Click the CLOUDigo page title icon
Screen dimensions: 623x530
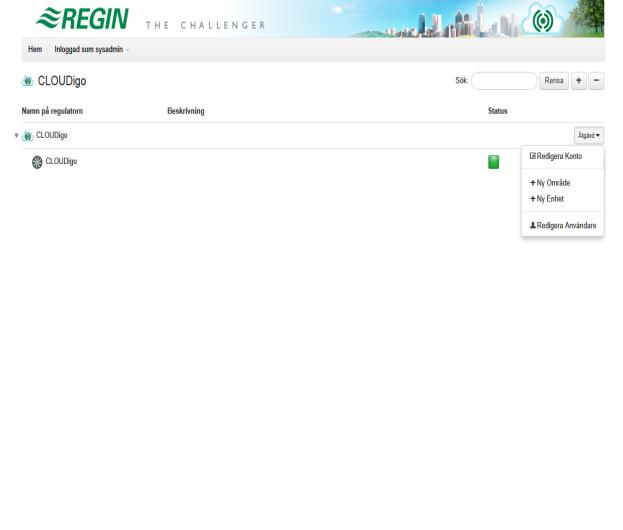pos(27,81)
